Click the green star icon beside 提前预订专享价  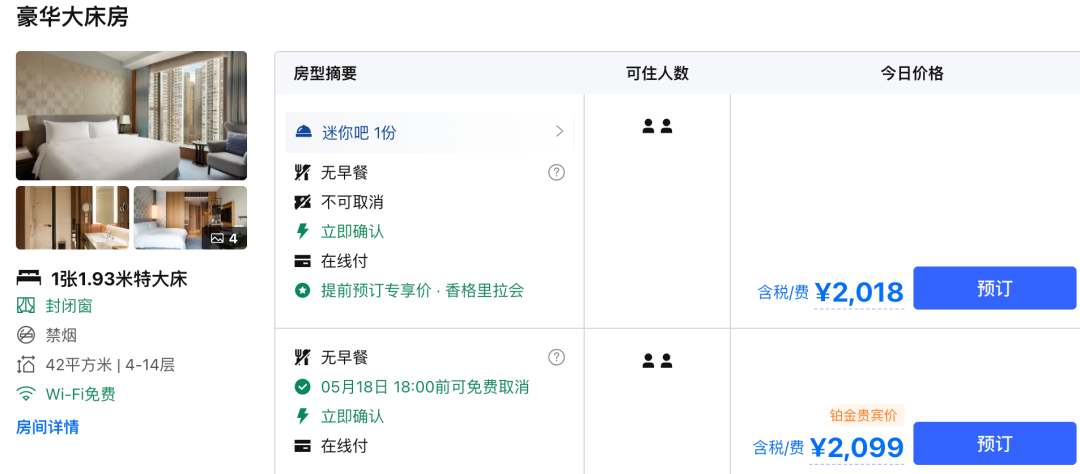coord(302,291)
